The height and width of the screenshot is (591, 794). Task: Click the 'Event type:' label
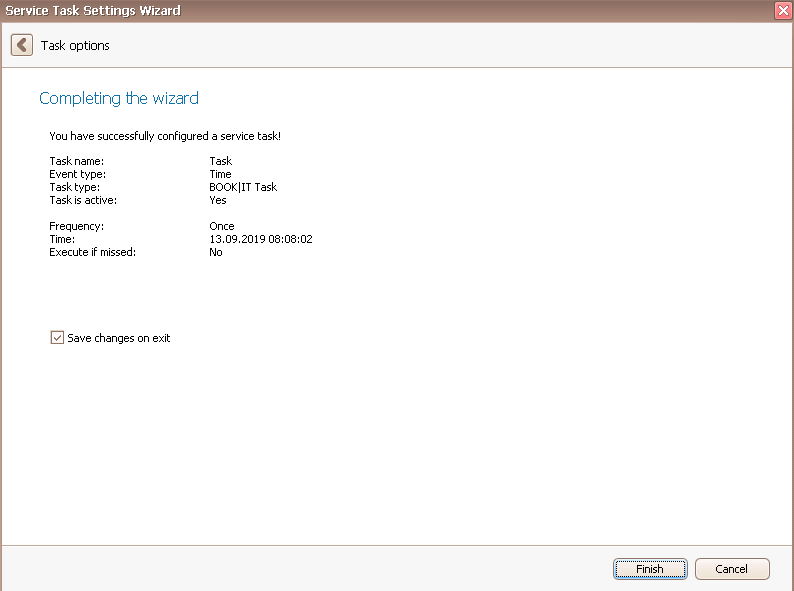(x=77, y=174)
